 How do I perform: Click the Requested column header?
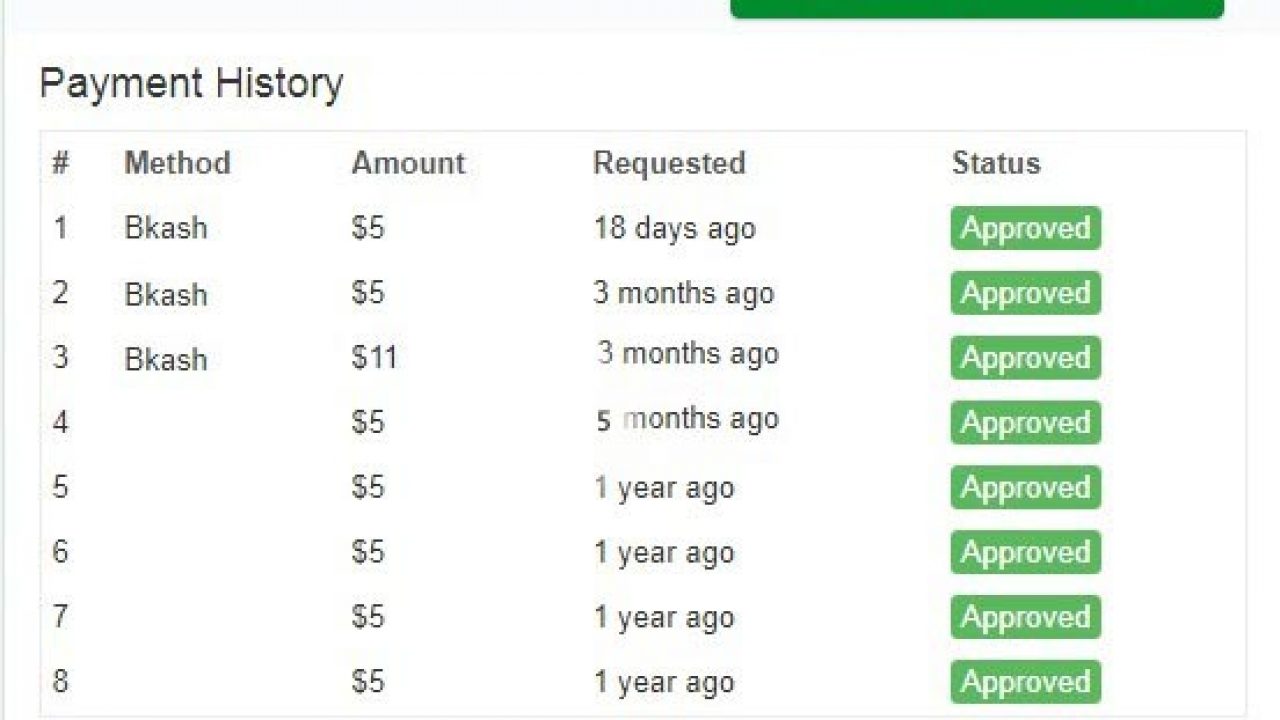pyautogui.click(x=669, y=163)
